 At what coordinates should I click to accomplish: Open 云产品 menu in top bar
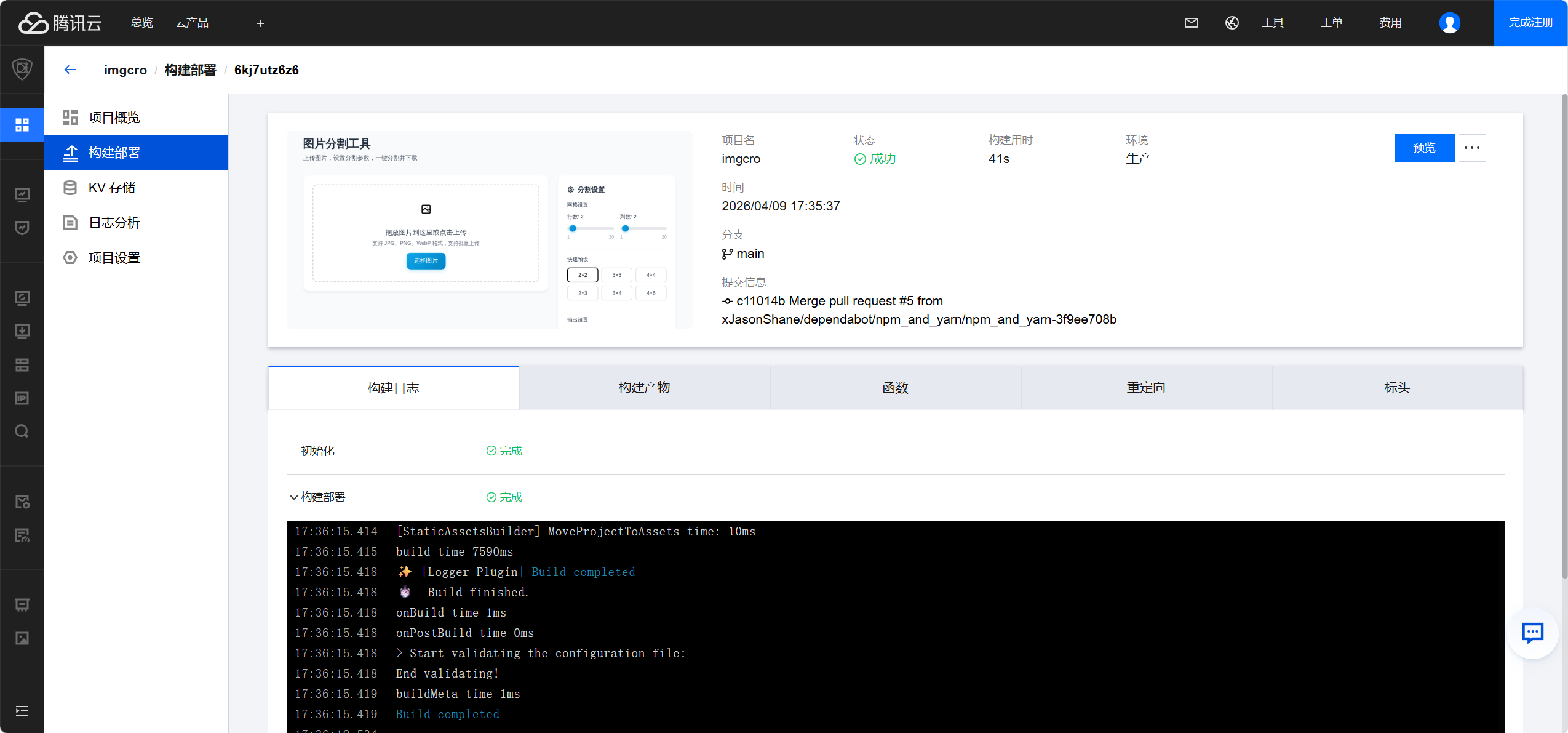(191, 23)
